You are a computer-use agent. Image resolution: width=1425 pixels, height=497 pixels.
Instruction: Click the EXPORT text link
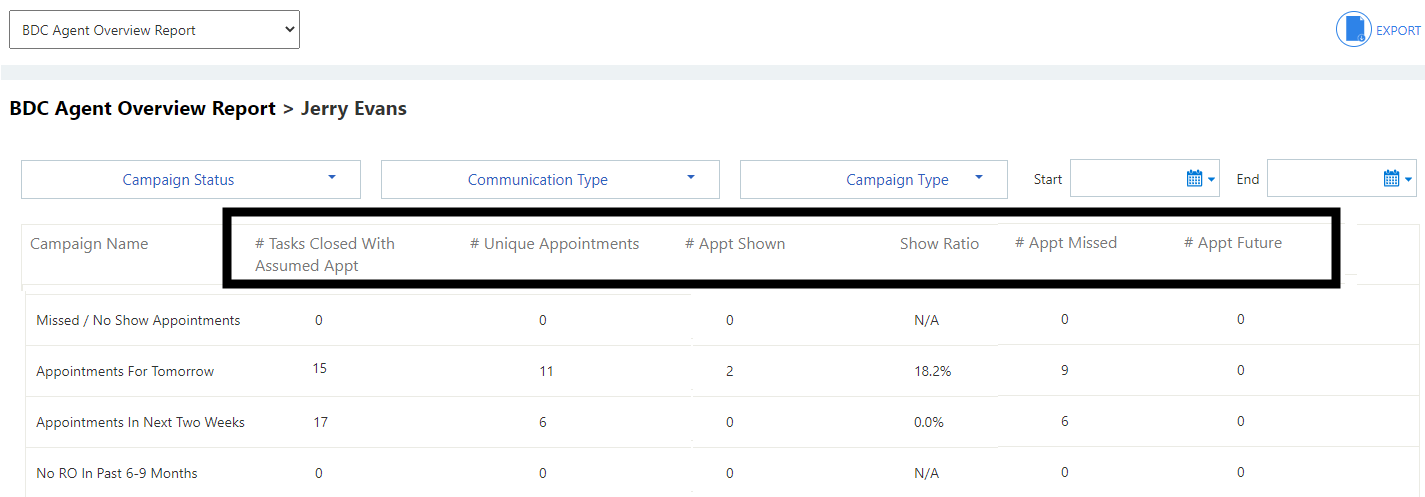point(1398,30)
